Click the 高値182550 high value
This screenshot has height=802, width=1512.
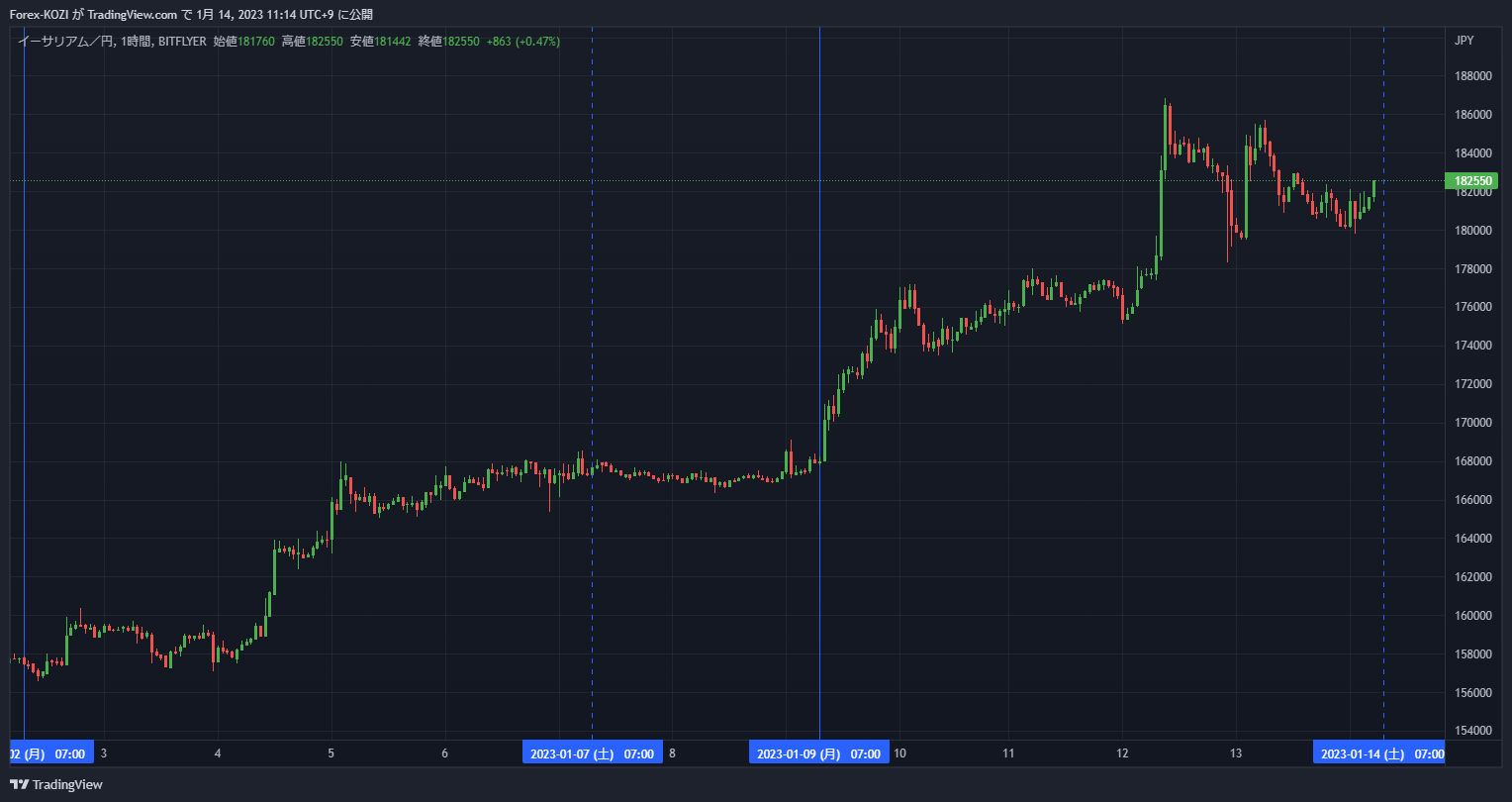[313, 42]
